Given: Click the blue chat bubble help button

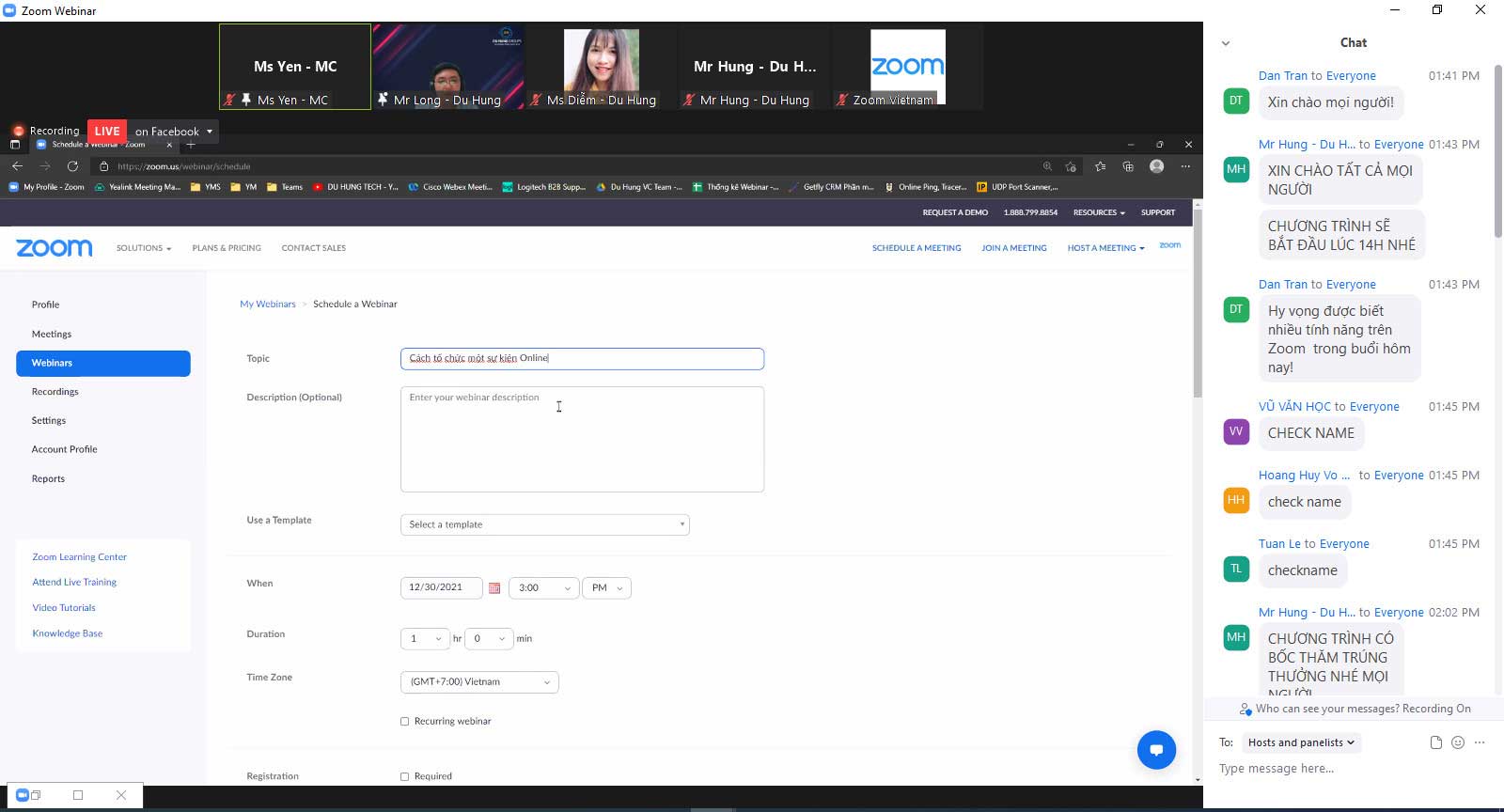Looking at the screenshot, I should click(1156, 750).
